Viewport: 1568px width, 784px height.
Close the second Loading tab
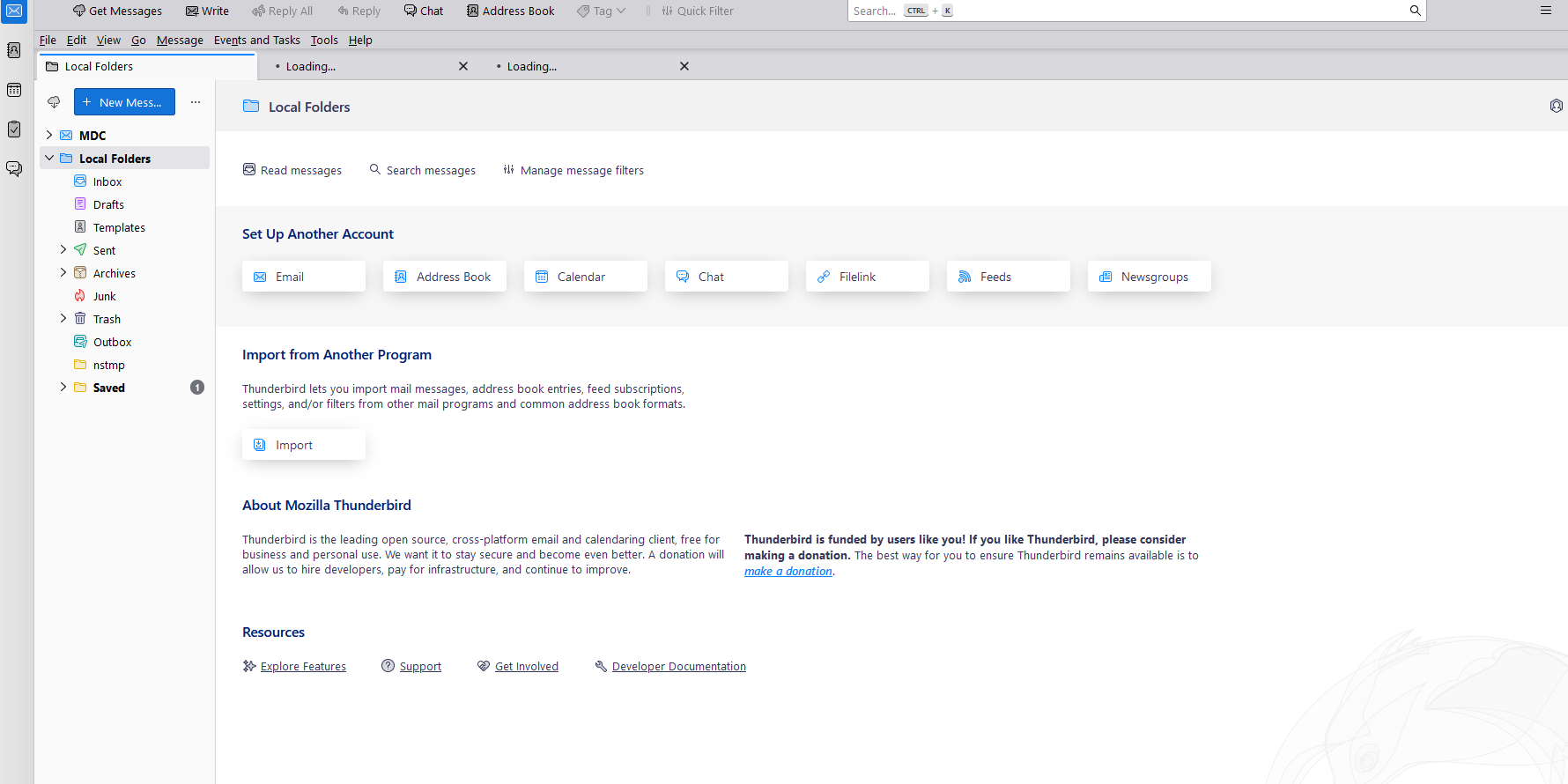pos(684,66)
